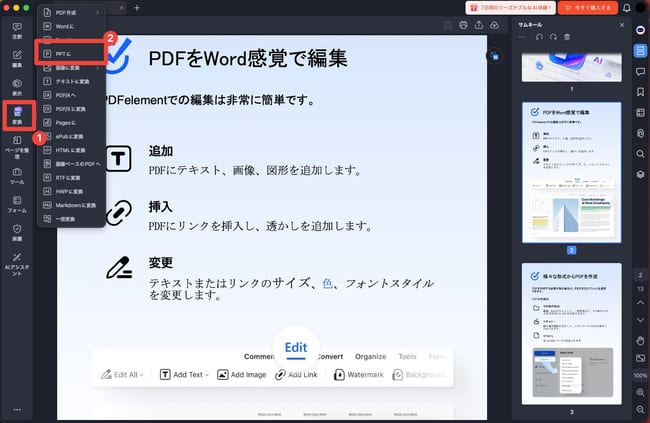
Task: Click the fit page view icon
Action: pyautogui.click(x=640, y=358)
